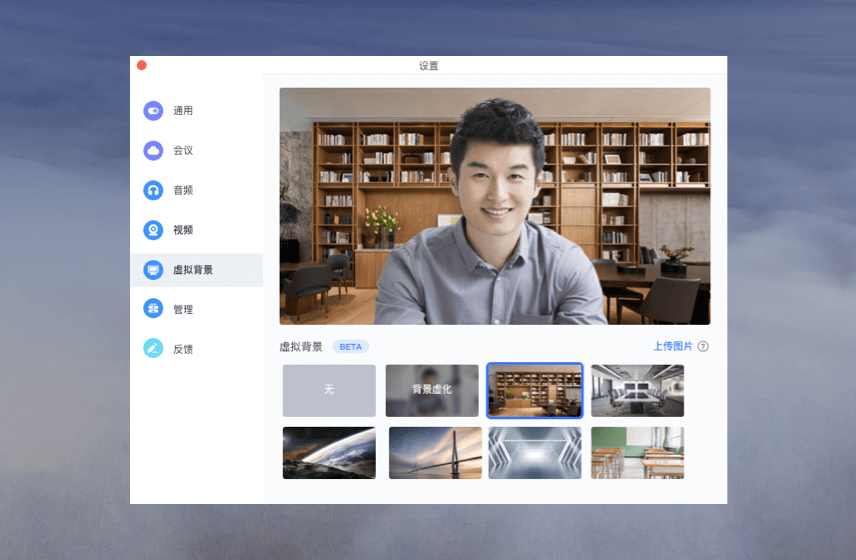Click the Video (视频) camera icon

coord(153,230)
